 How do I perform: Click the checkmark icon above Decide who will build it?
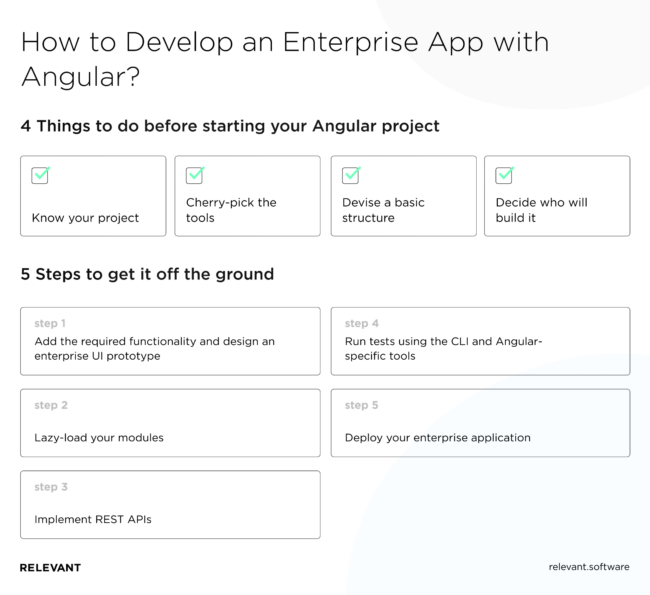click(504, 175)
